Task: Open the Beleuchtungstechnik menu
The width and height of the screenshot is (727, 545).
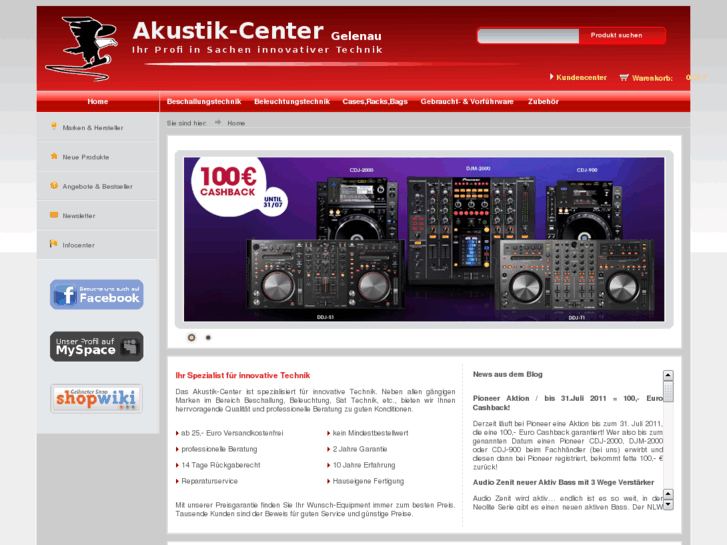Action: tap(292, 102)
